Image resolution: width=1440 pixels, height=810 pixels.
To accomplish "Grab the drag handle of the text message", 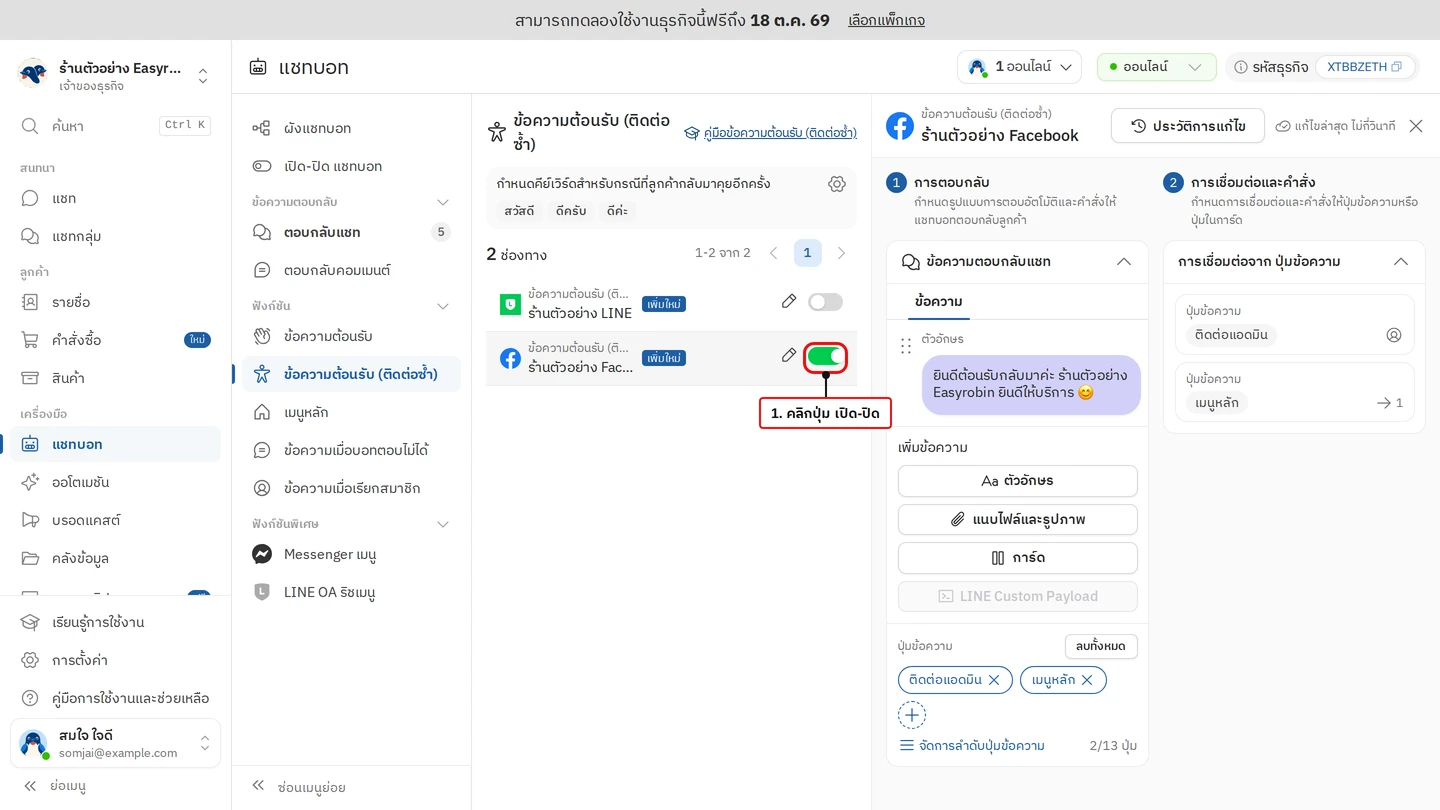I will pos(906,346).
